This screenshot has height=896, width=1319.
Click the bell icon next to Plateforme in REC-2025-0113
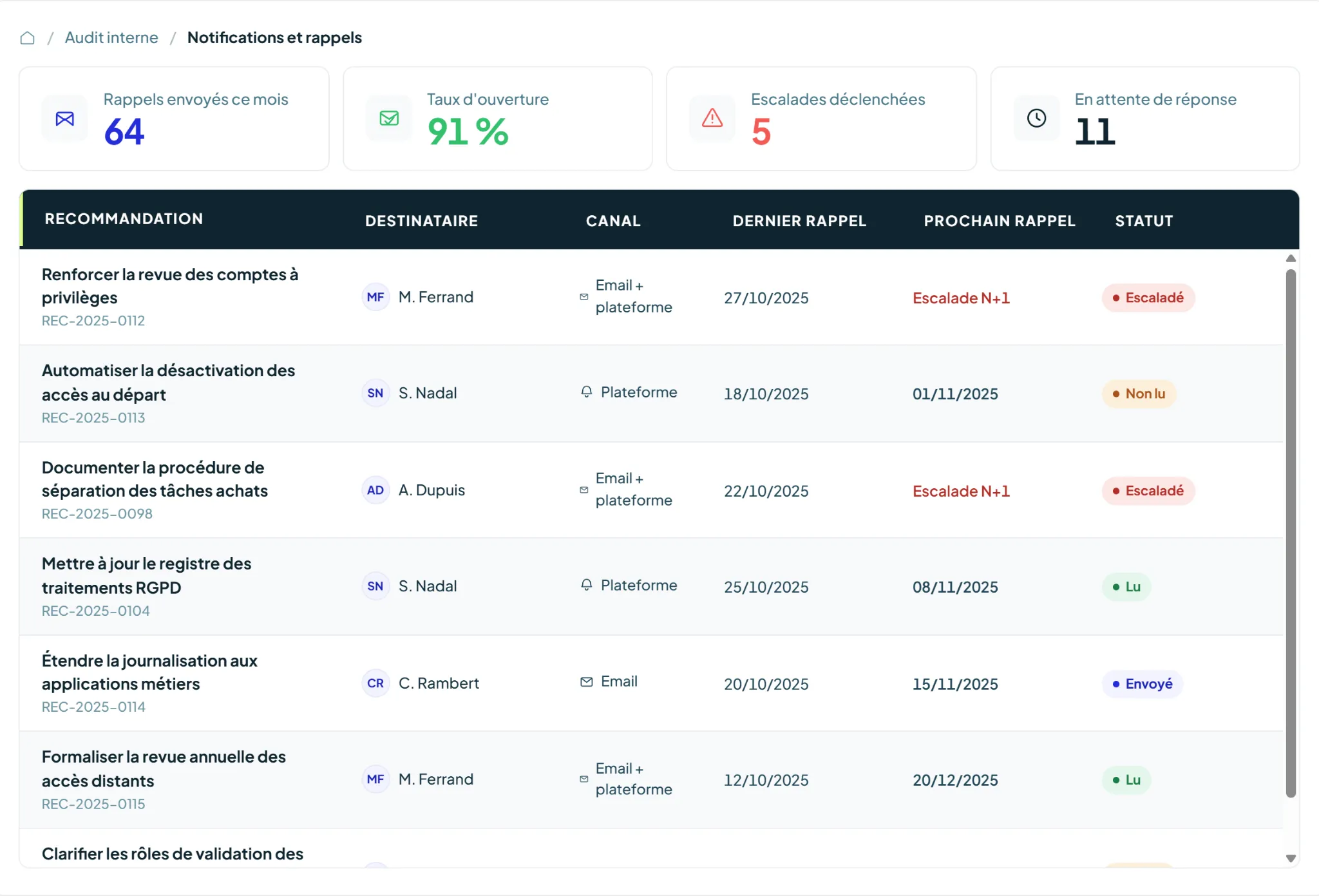[587, 392]
